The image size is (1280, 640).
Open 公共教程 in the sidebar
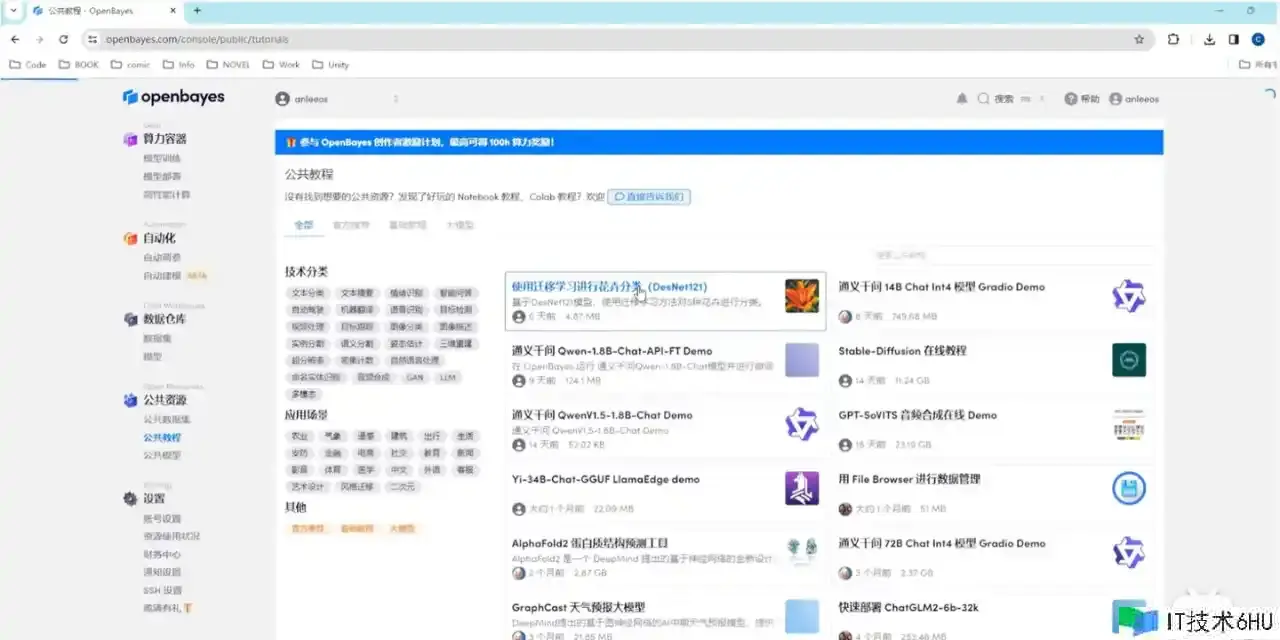click(x=162, y=437)
